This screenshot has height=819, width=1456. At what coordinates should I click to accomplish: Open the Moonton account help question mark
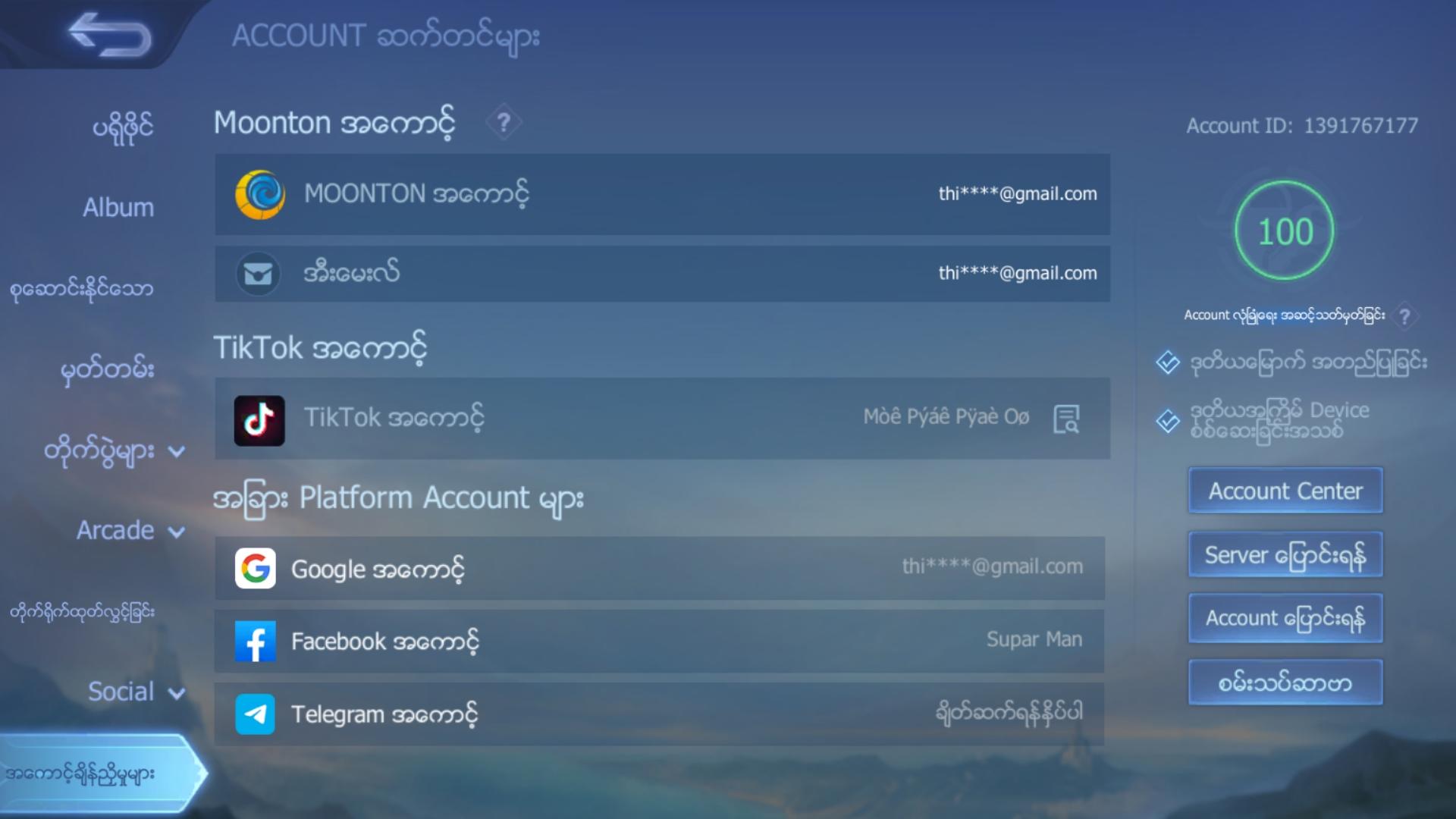click(x=504, y=122)
